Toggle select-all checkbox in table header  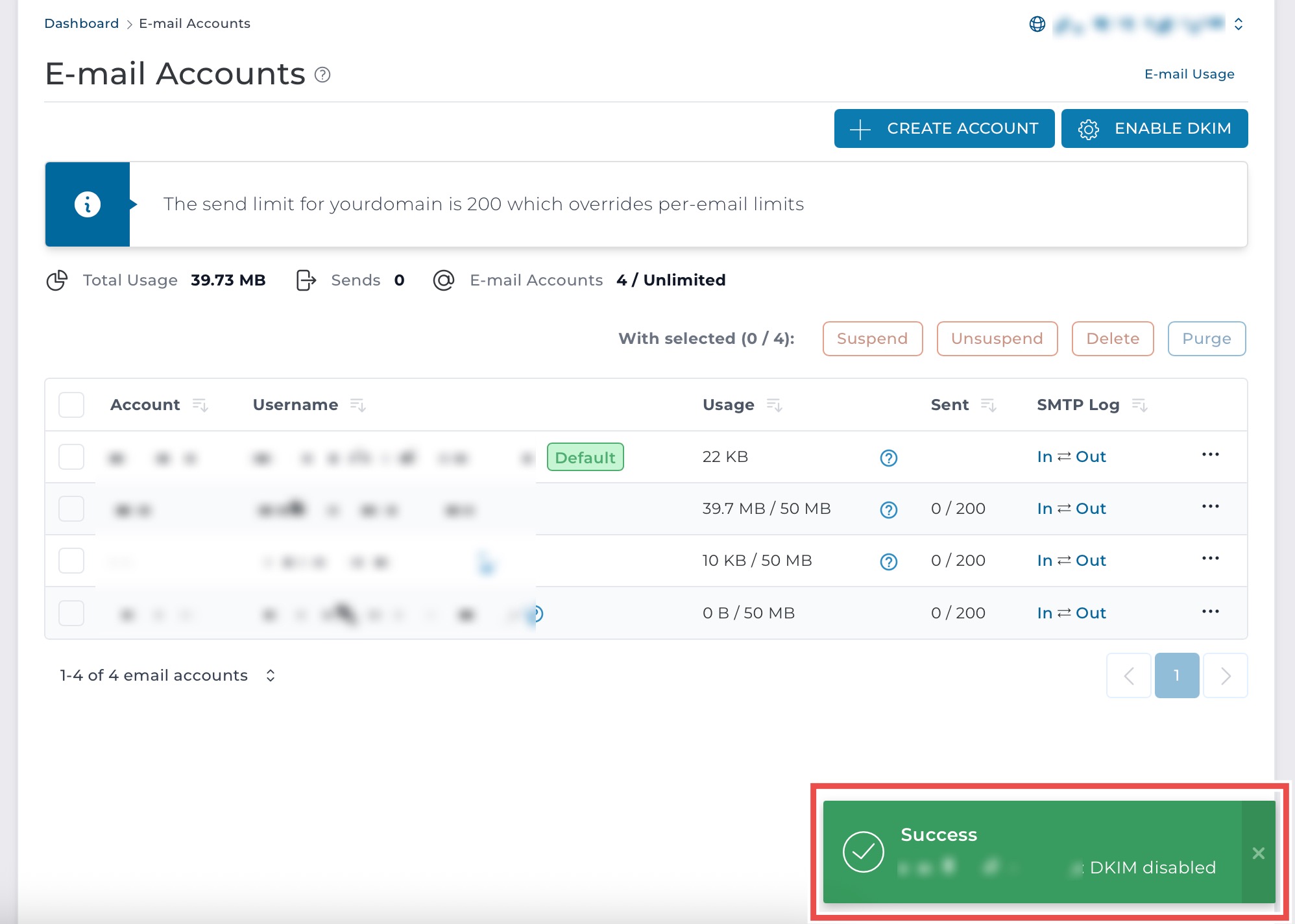[x=71, y=405]
